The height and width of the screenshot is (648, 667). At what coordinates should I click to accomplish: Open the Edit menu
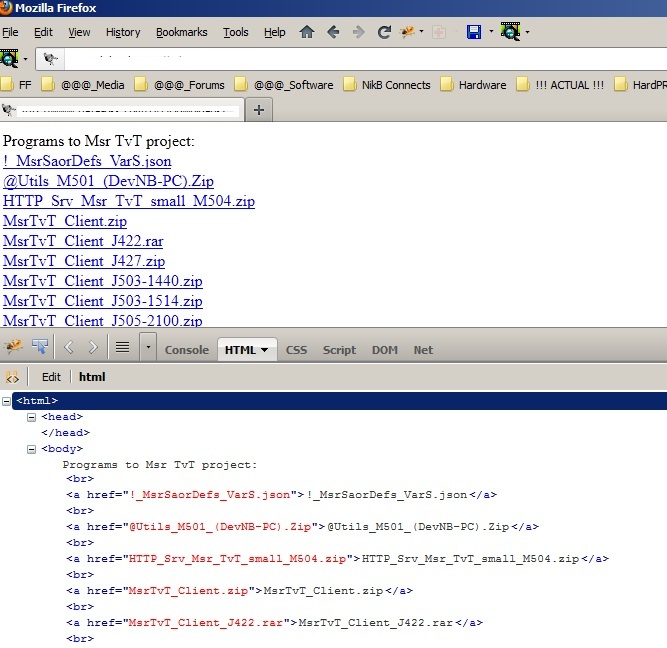point(43,32)
